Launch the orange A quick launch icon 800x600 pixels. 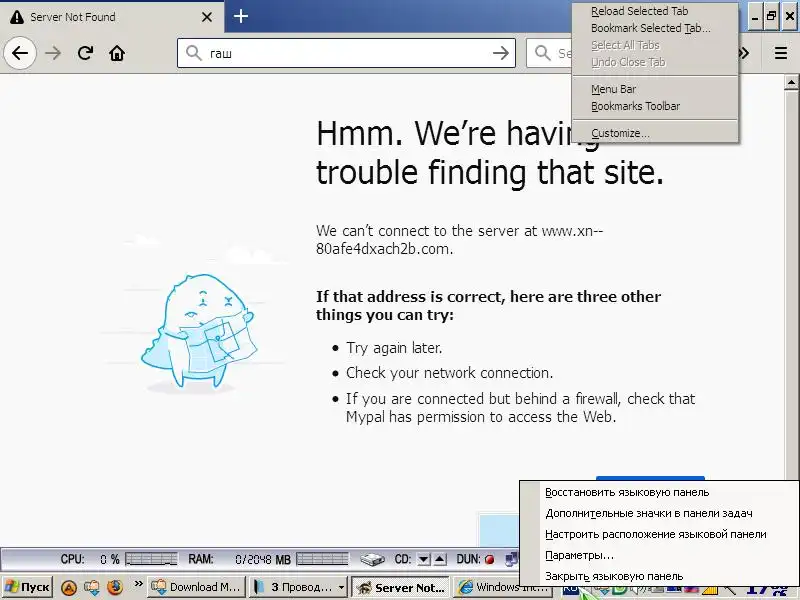(x=69, y=588)
